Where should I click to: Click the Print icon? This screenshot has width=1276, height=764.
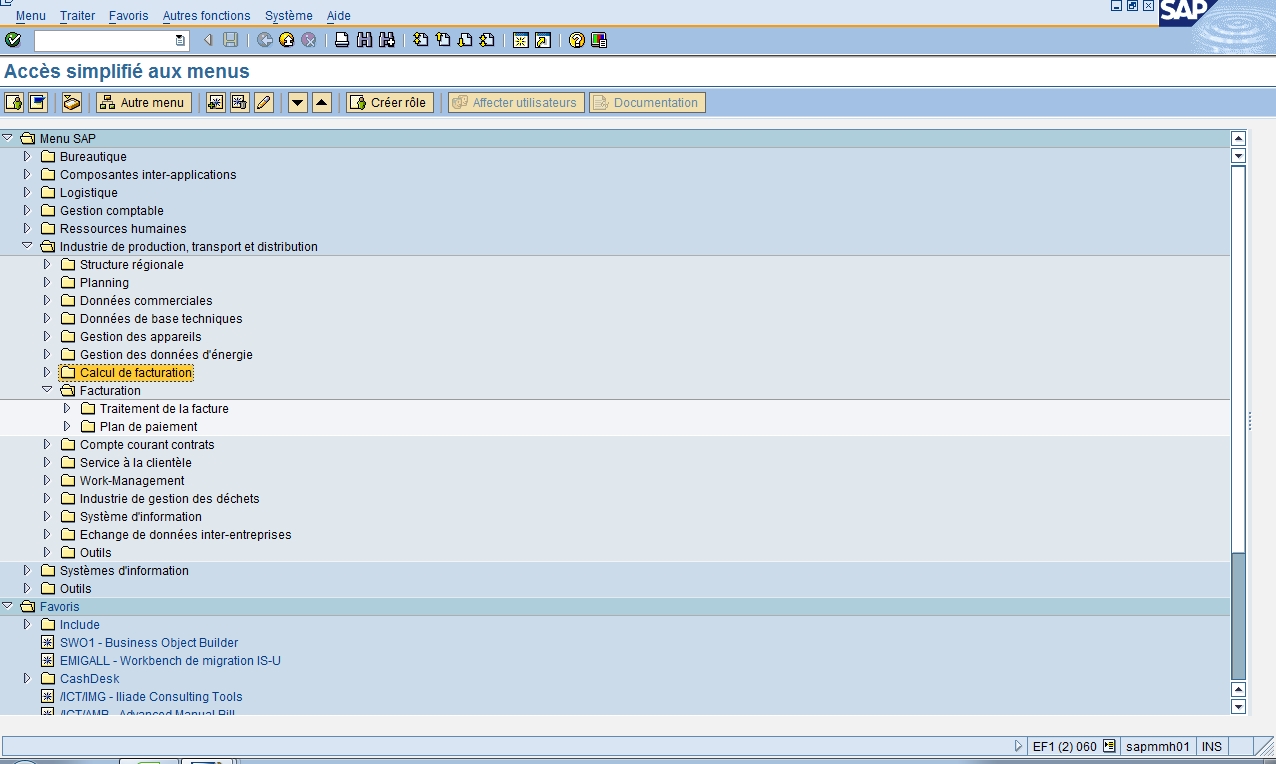click(x=342, y=40)
